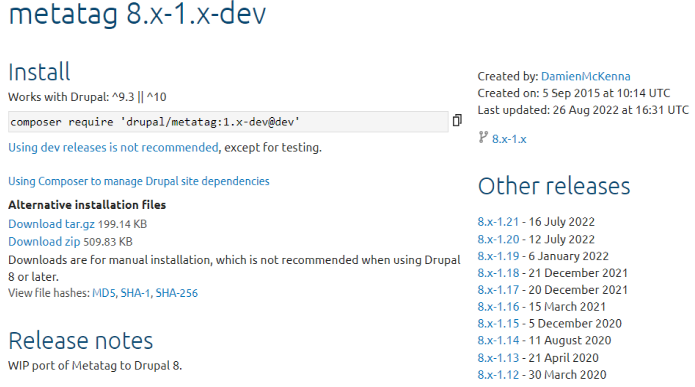Open the 8.x-1.x branch link

[x=509, y=139]
